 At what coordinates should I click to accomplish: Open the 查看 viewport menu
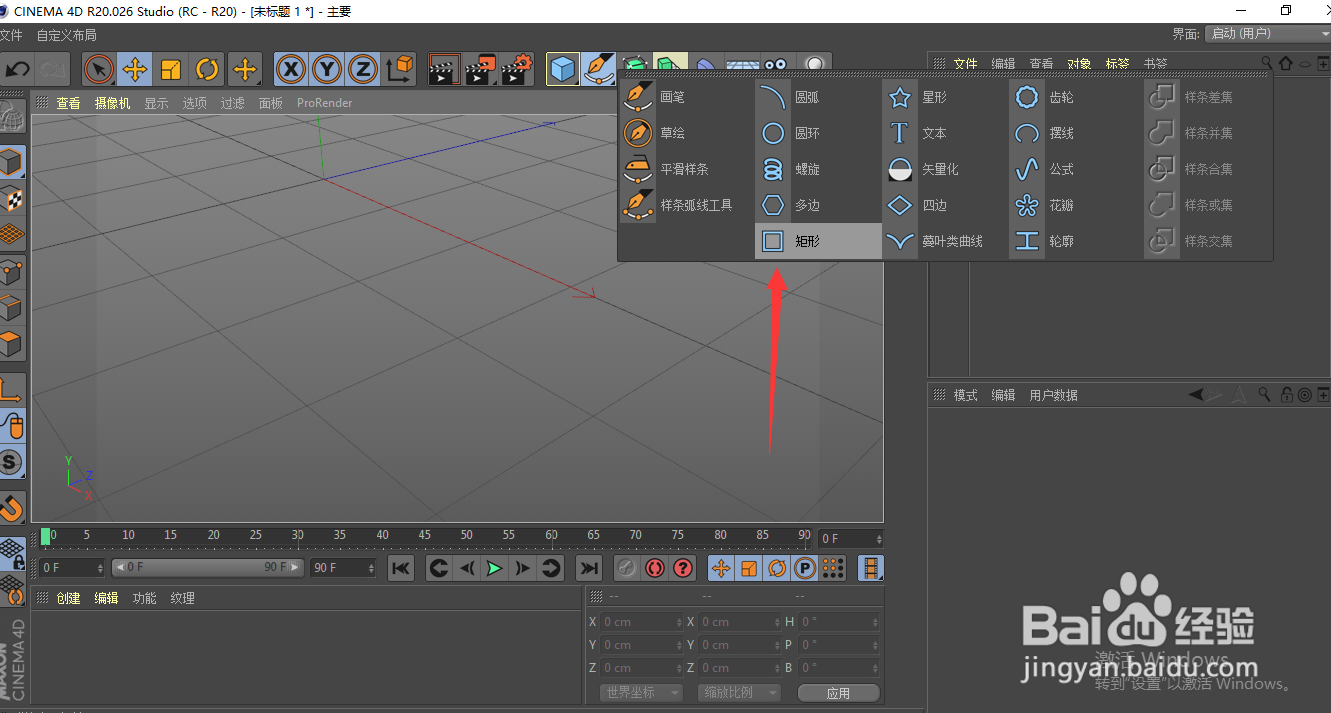(x=68, y=103)
